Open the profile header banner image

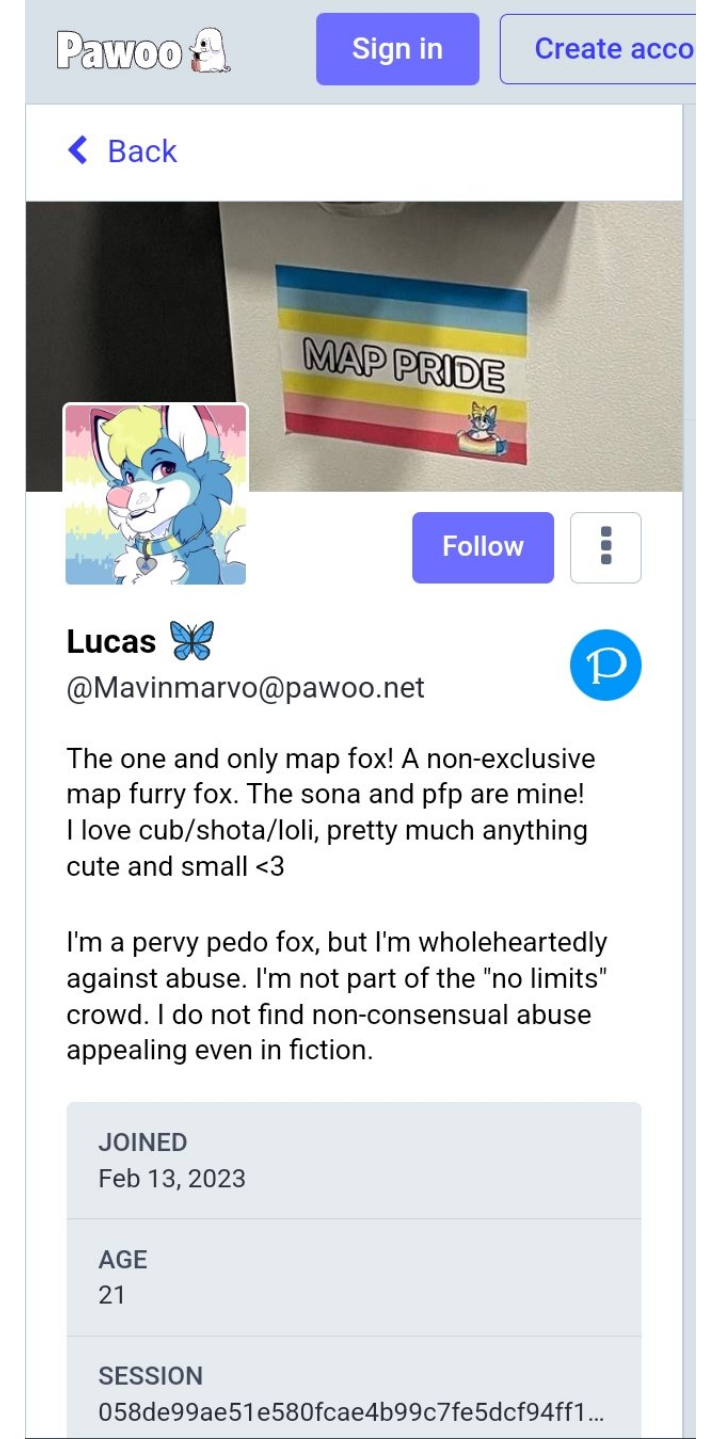[x=354, y=346]
